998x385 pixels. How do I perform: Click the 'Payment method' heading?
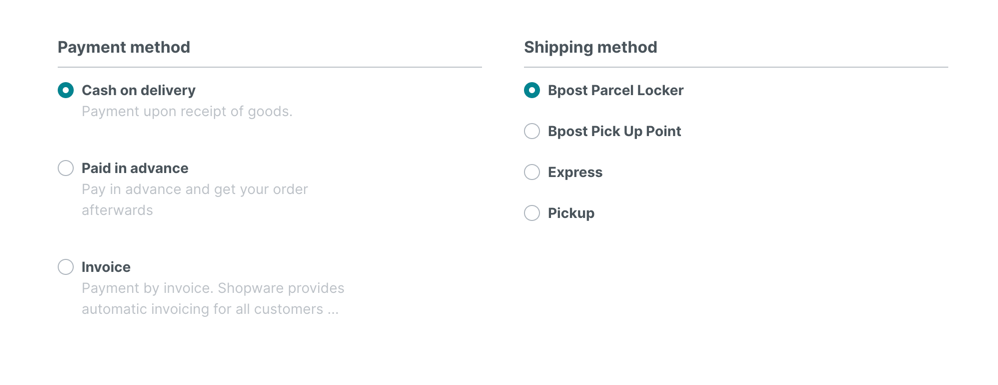coord(124,47)
